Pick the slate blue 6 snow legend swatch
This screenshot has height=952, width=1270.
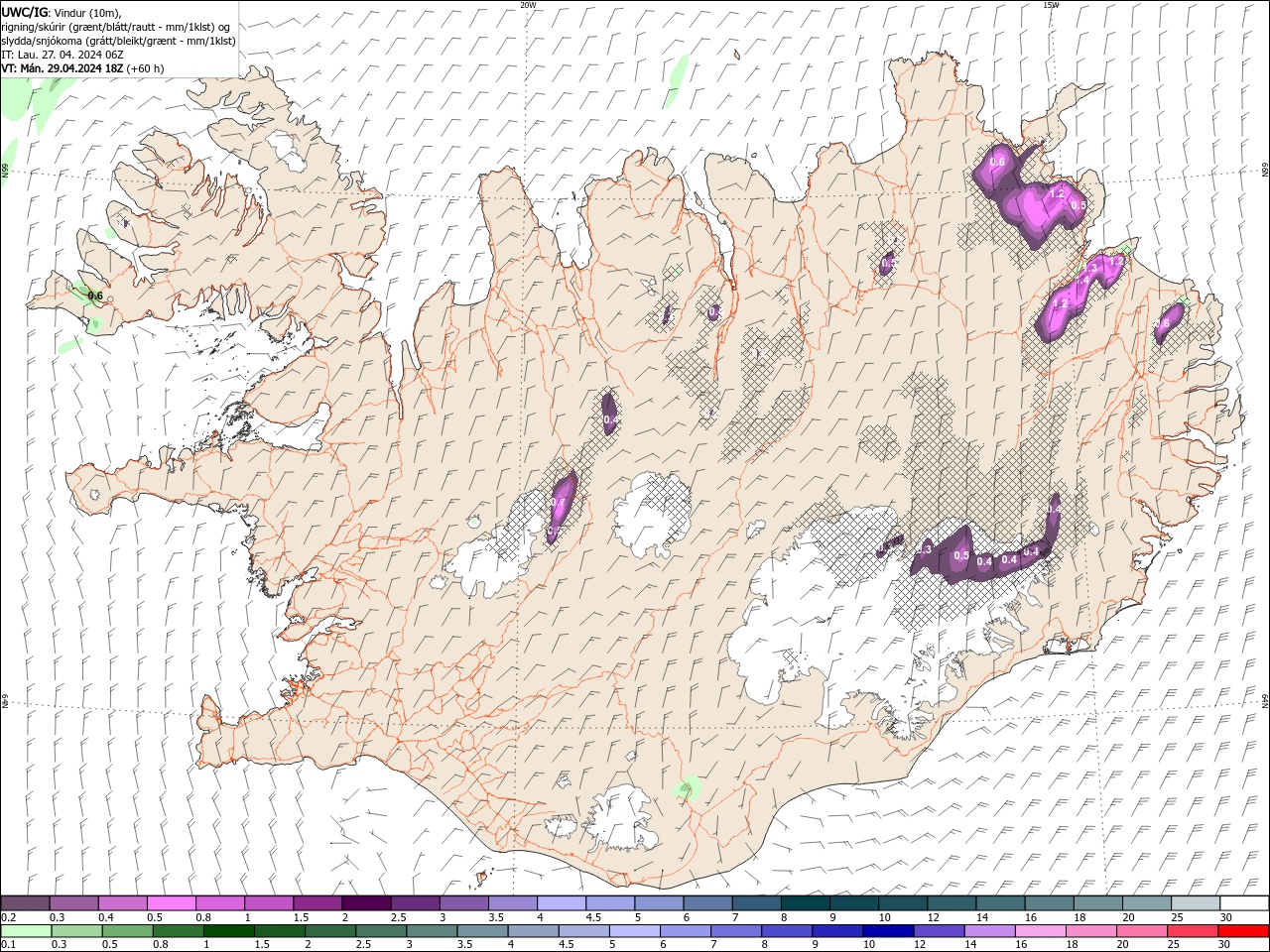click(x=706, y=903)
